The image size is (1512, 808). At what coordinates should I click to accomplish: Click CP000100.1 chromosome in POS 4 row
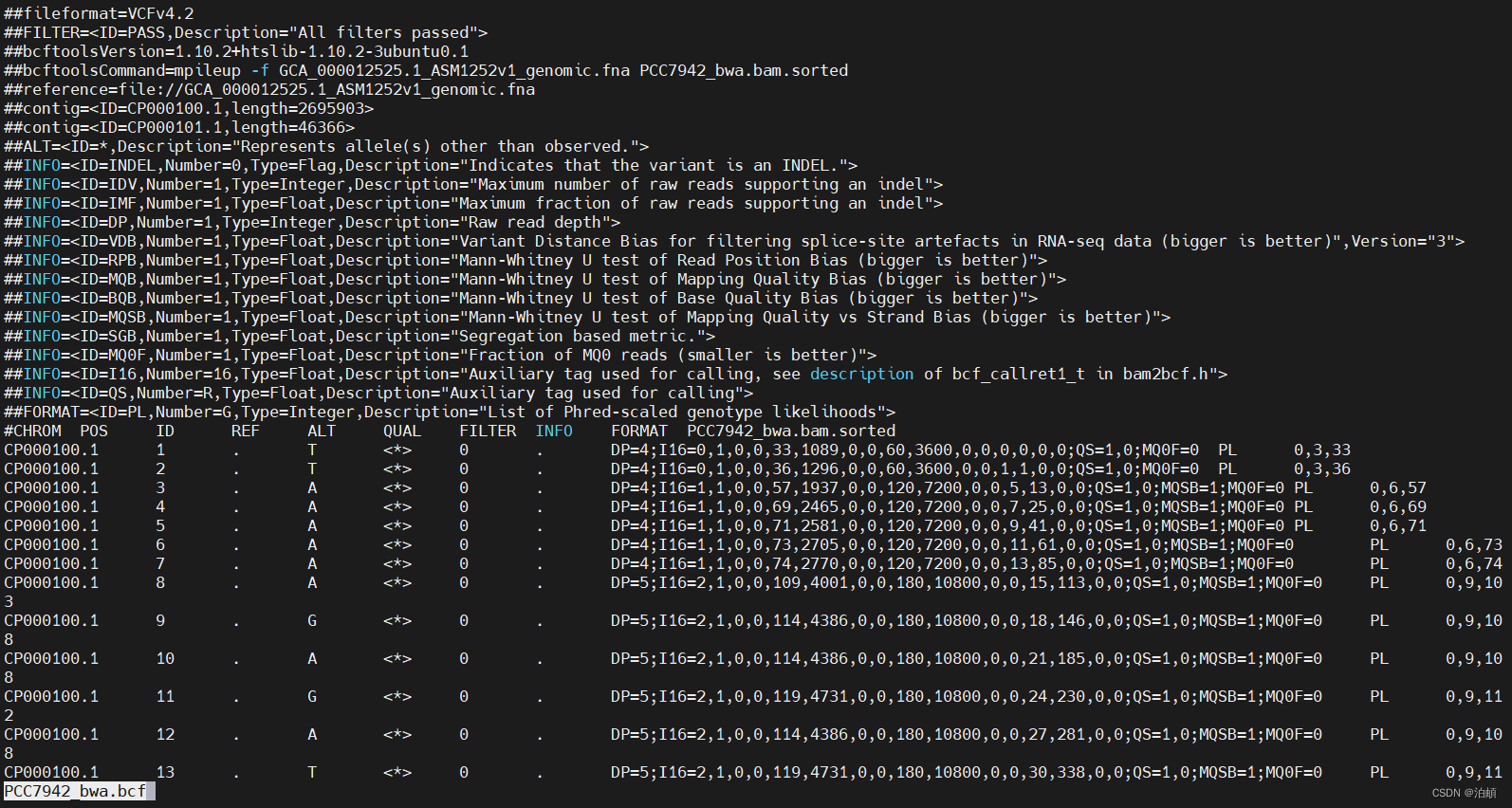[51, 506]
